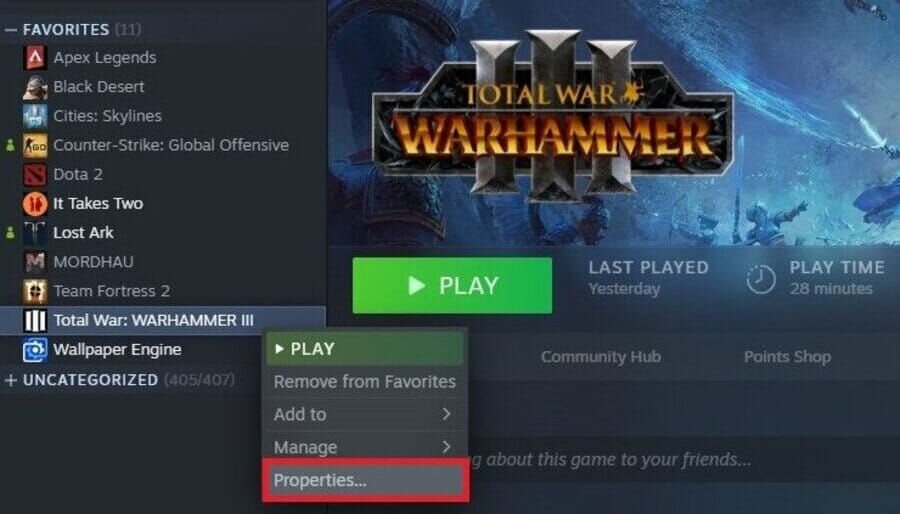This screenshot has width=900, height=514.
Task: Click the Apex Legends game icon
Action: pos(35,57)
